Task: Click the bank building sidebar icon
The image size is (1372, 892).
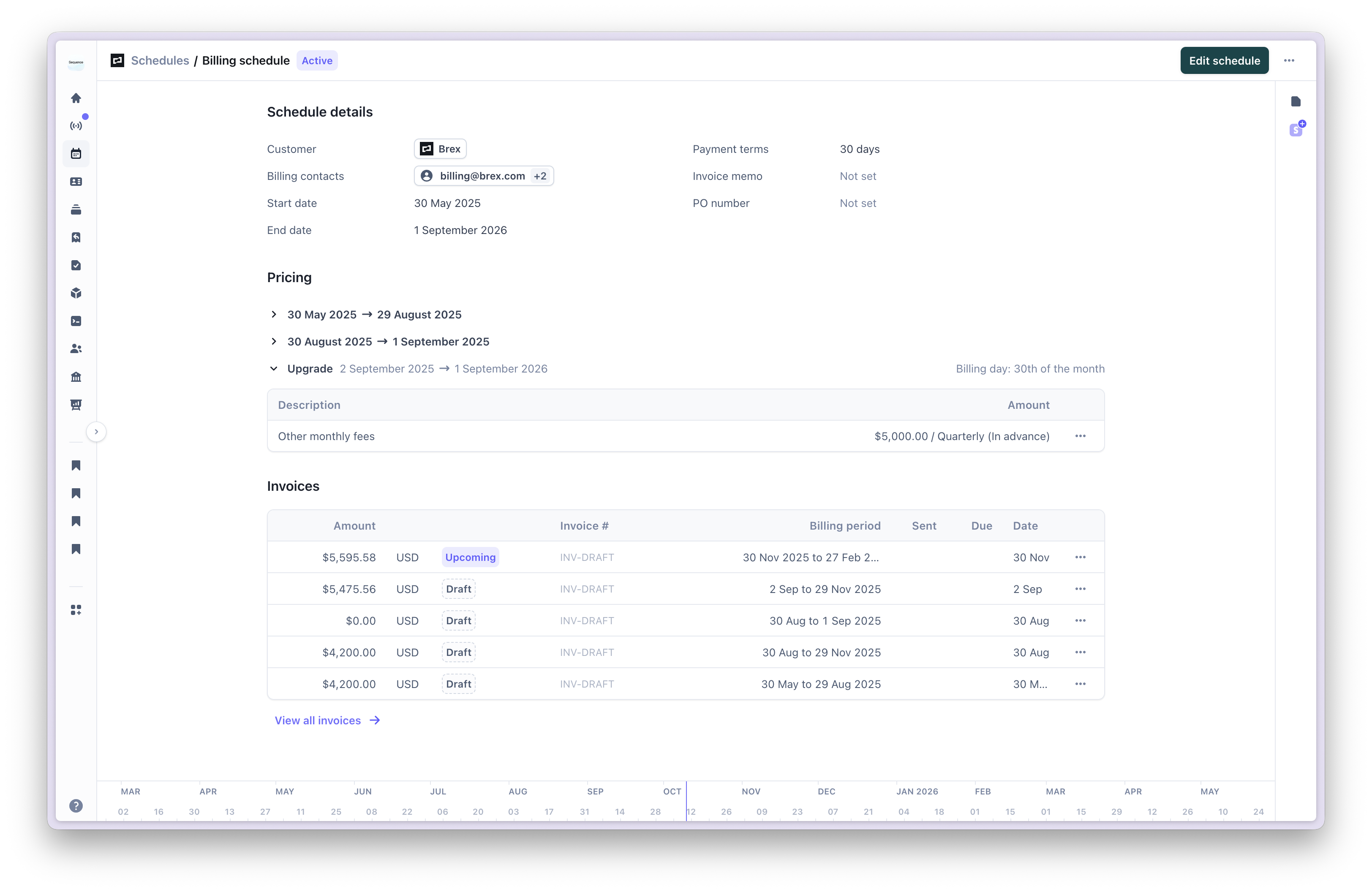Action: tap(76, 377)
